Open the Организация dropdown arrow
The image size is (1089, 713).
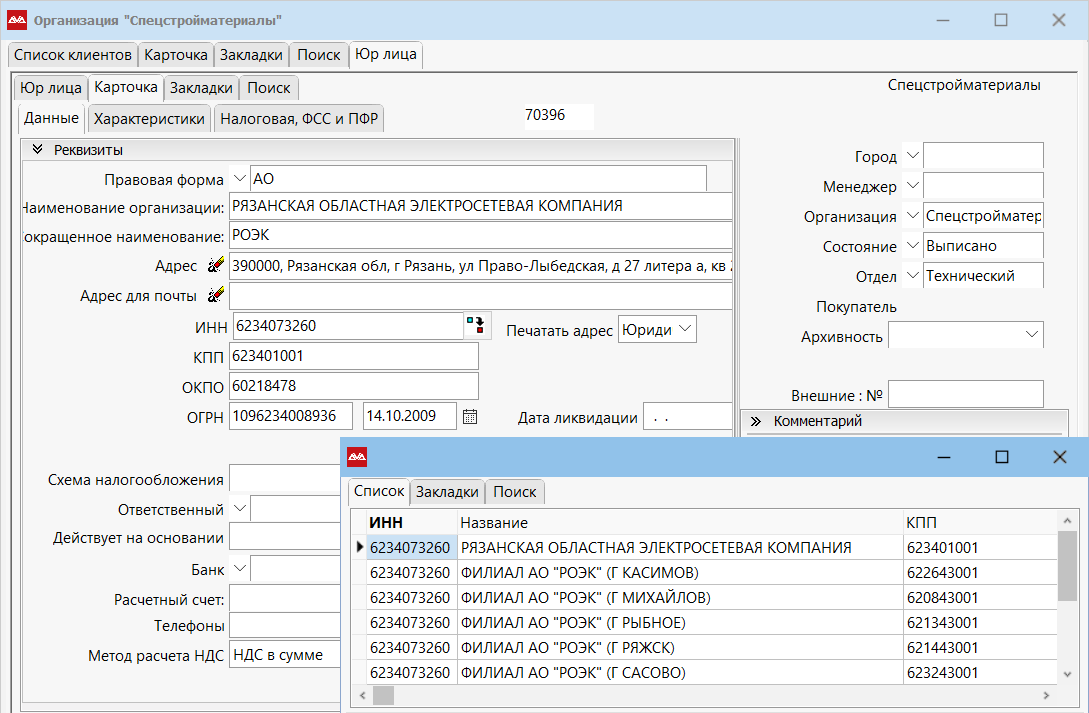click(913, 215)
